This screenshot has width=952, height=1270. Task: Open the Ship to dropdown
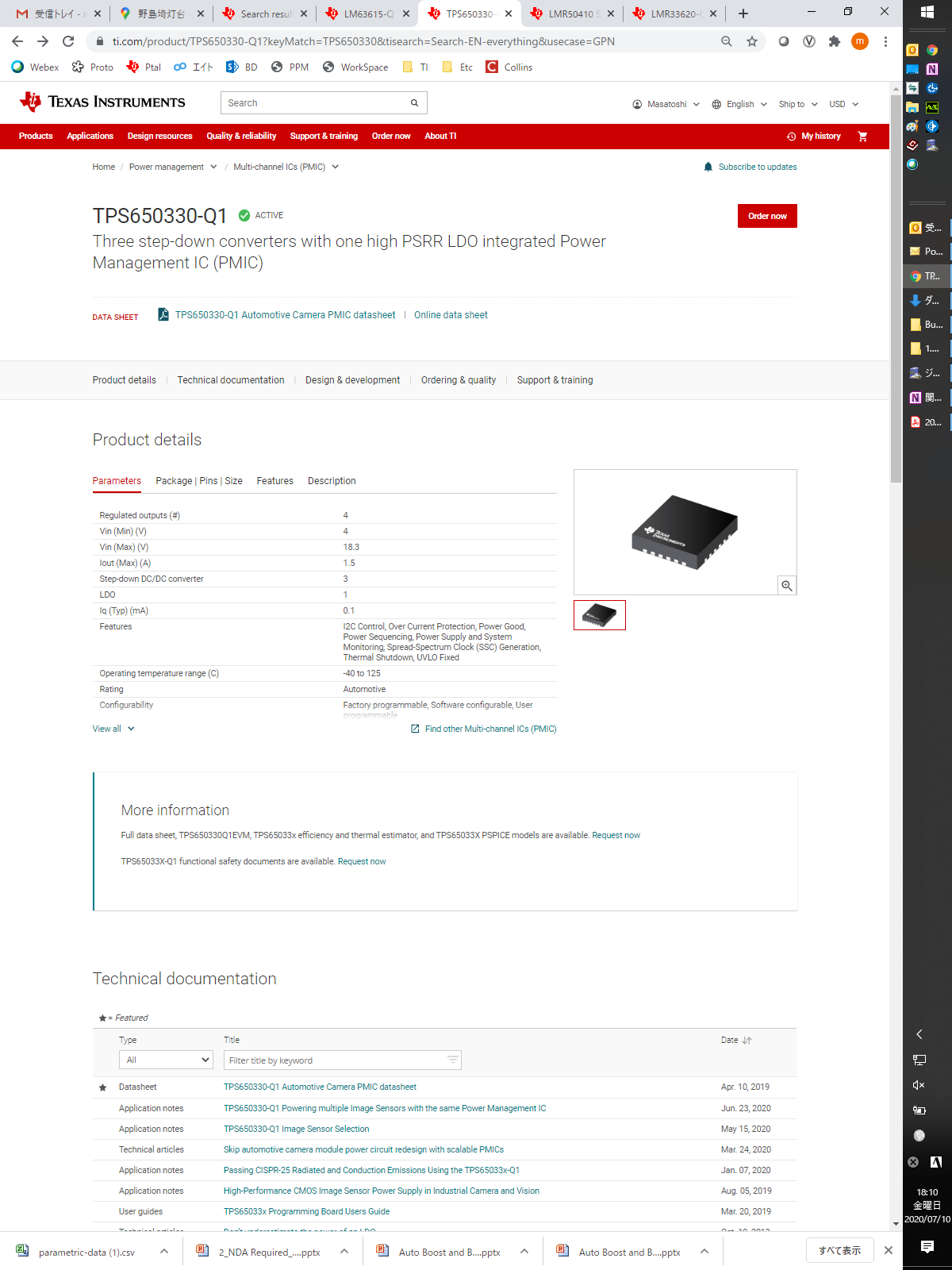click(798, 104)
